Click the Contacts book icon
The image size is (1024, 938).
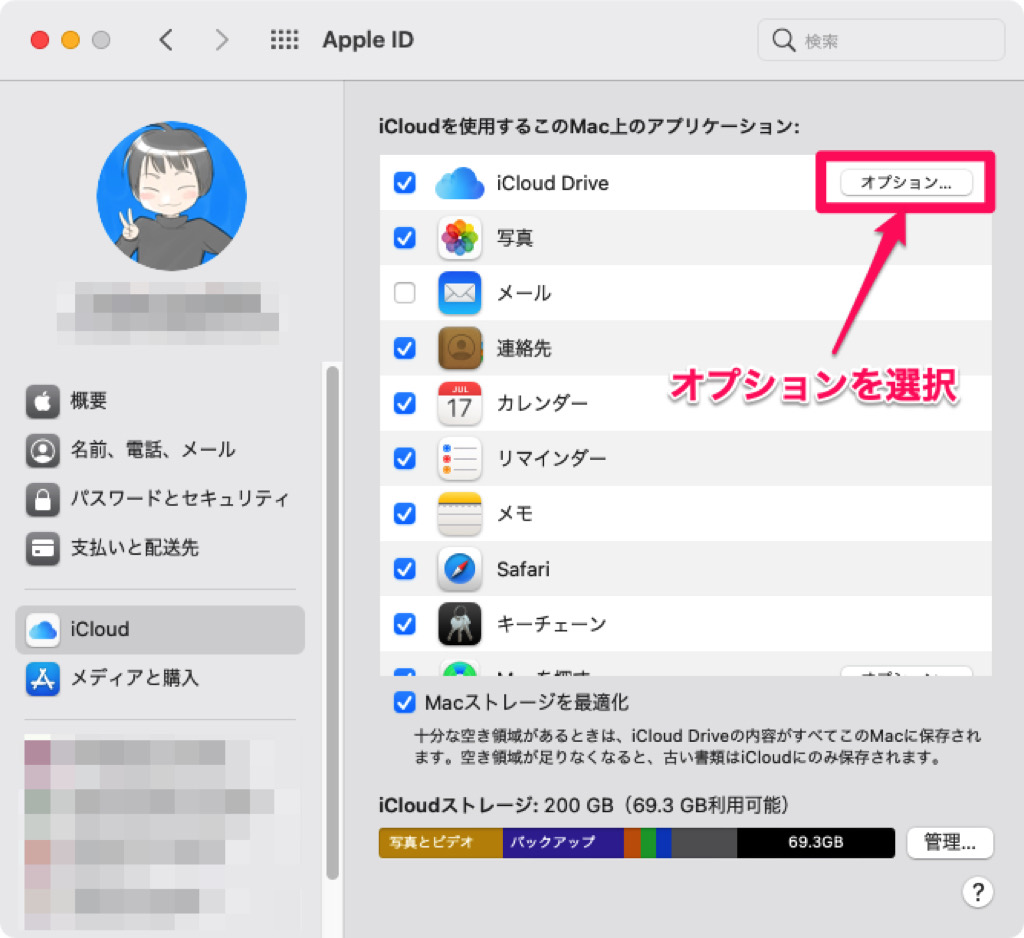pos(459,348)
